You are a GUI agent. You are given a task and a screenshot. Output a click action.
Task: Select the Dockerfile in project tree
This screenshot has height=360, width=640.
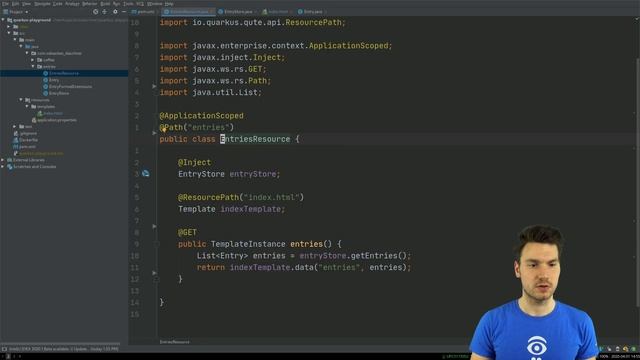(x=28, y=140)
